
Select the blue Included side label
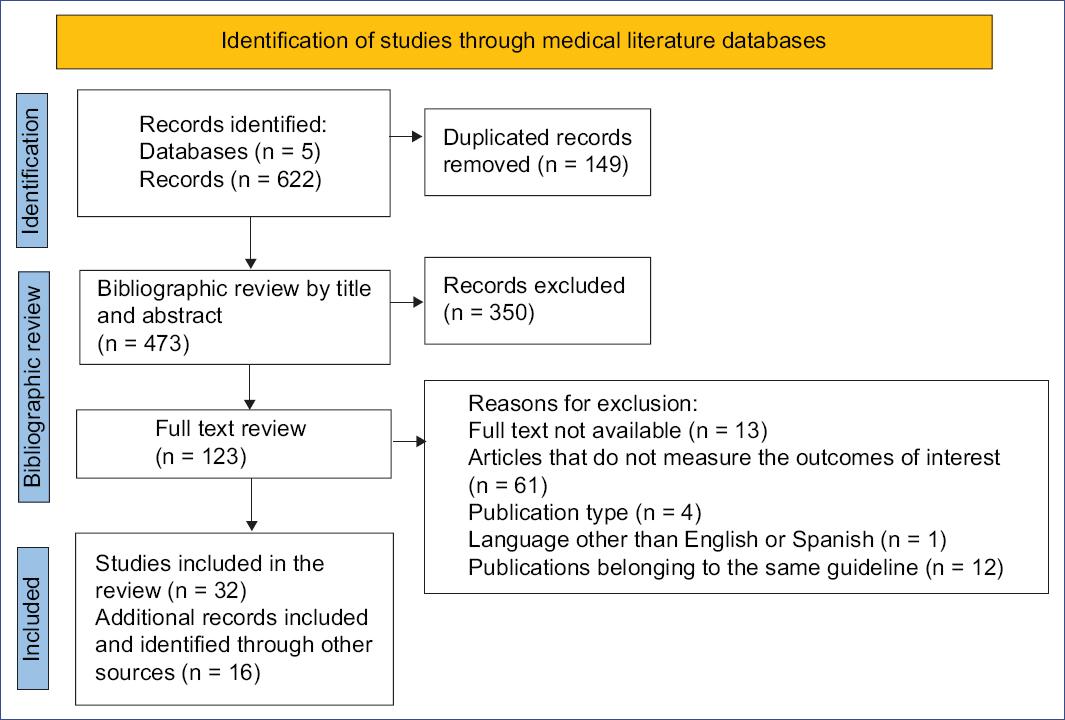pyautogui.click(x=33, y=617)
